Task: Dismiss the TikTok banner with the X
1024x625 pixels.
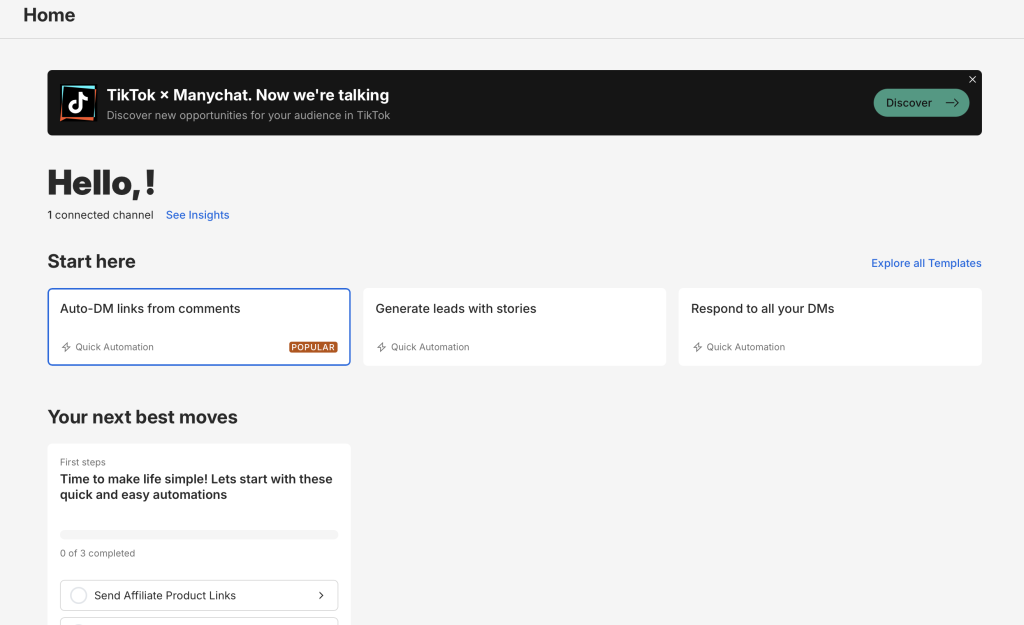Action: tap(972, 79)
